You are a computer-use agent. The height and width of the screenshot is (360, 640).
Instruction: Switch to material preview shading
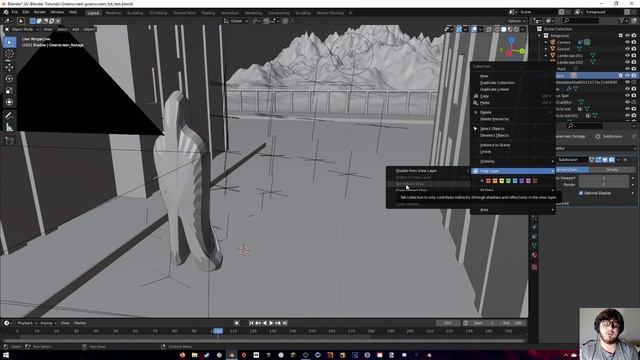coord(510,29)
